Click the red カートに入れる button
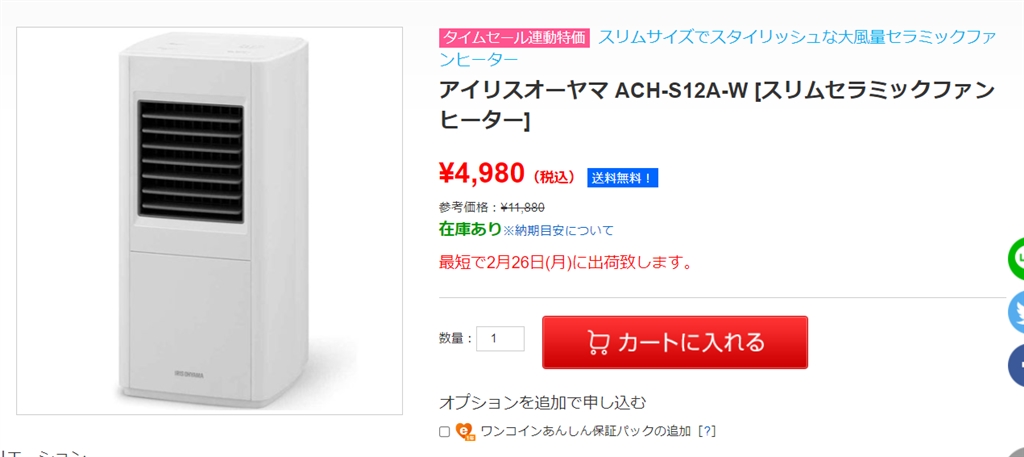This screenshot has height=457, width=1024. [675, 342]
